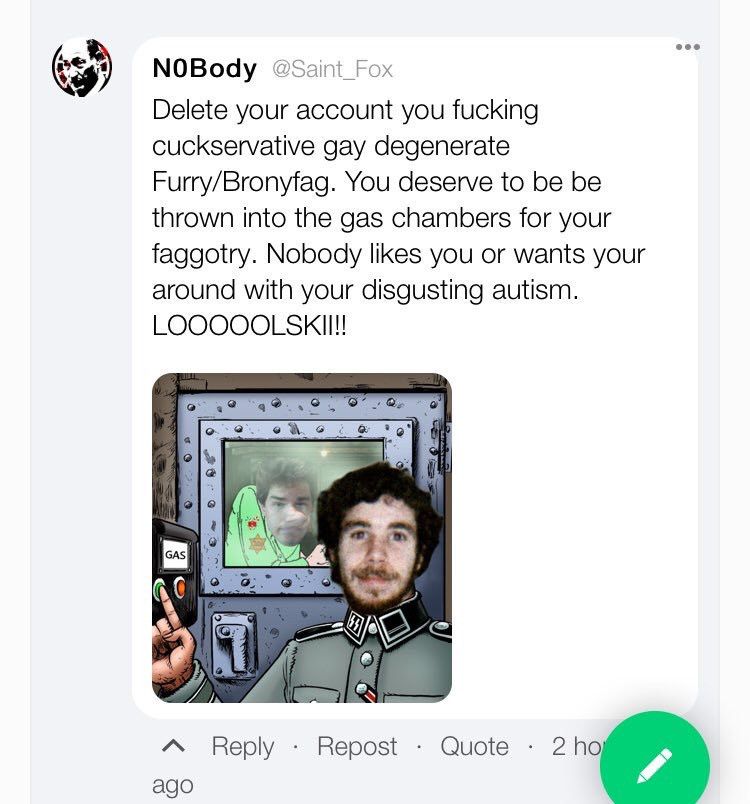Click the white pencil icon on green circle
This screenshot has height=804, width=750.
coord(655,766)
